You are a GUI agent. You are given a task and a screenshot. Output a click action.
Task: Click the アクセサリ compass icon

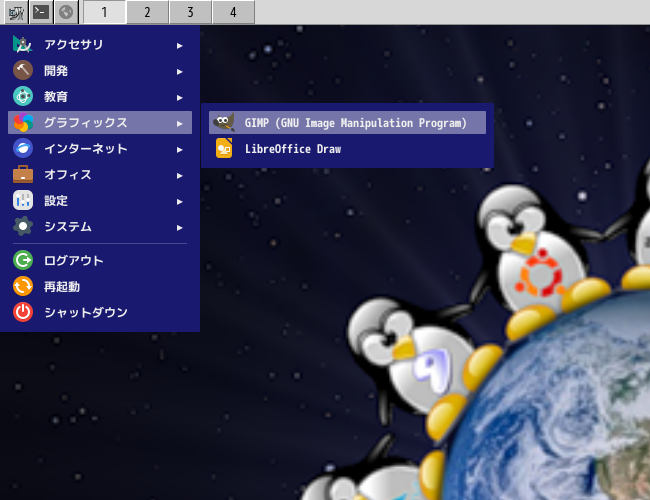coord(23,44)
